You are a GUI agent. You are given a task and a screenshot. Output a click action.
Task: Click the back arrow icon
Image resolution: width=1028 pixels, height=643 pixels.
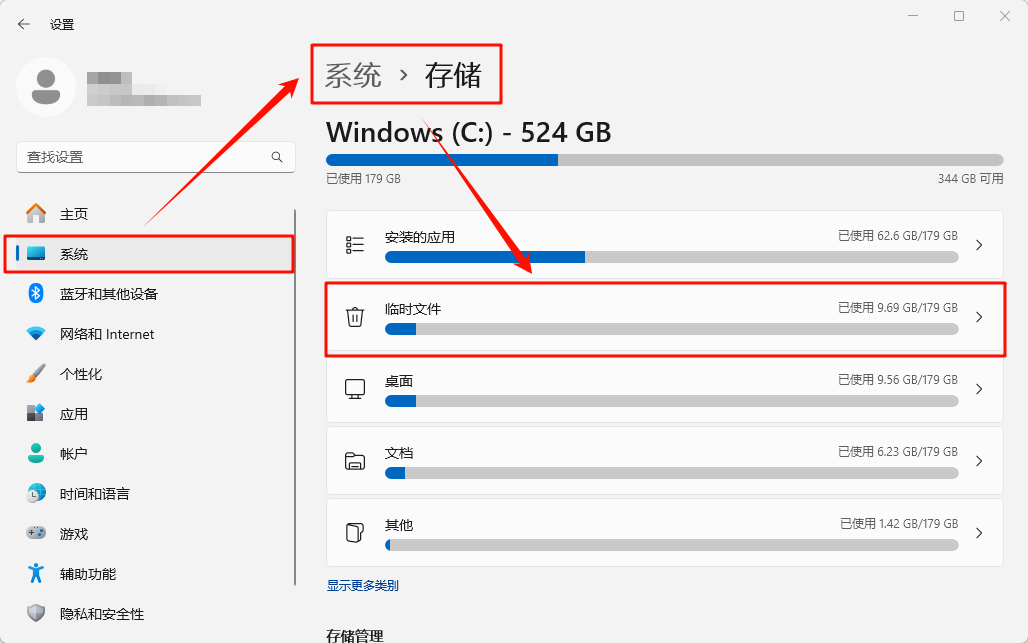pyautogui.click(x=24, y=24)
